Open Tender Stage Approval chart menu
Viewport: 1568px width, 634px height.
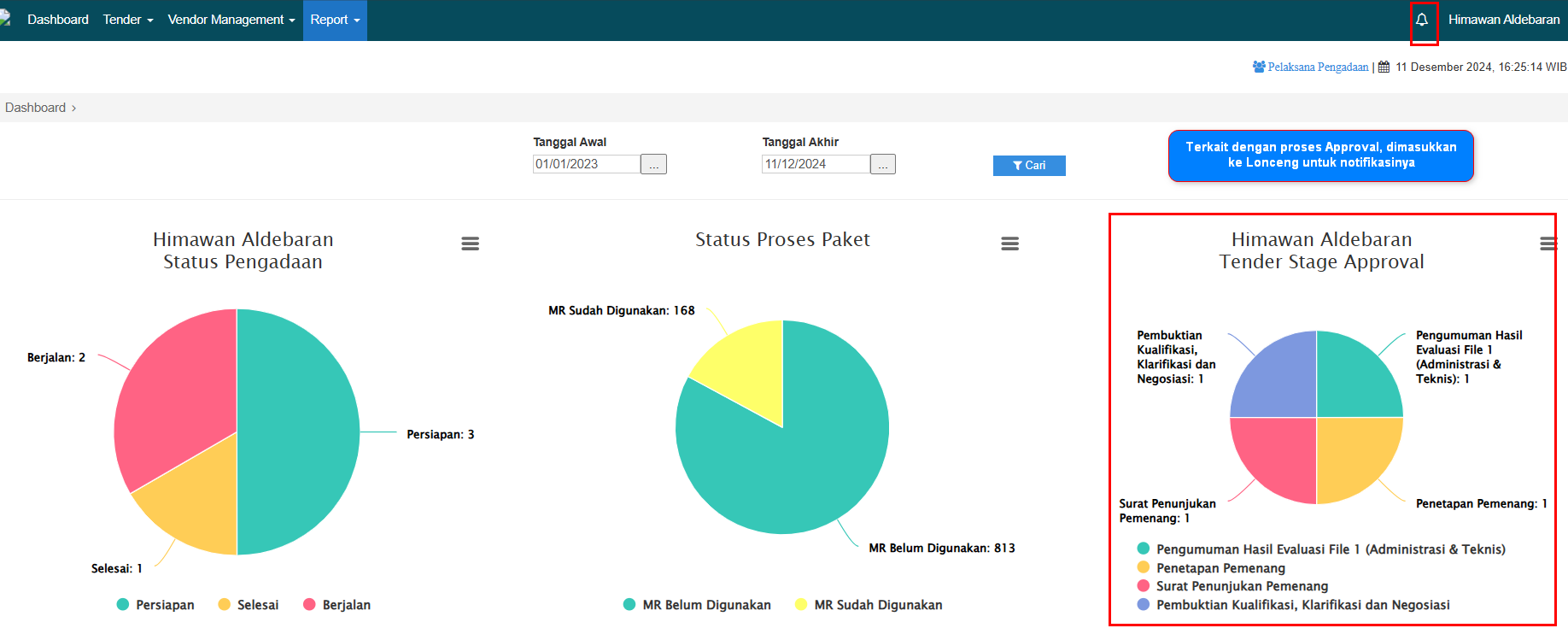pos(1548,244)
